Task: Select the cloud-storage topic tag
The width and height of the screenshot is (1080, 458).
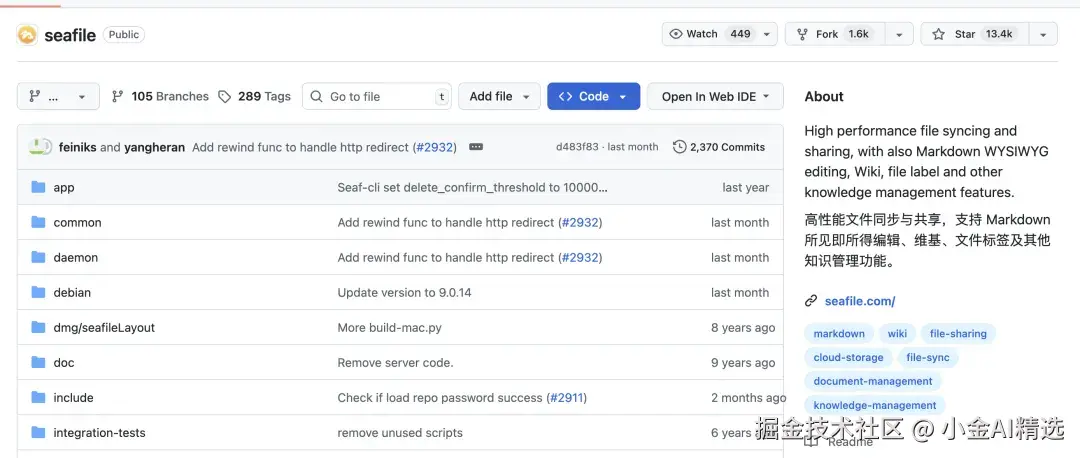Action: click(x=849, y=358)
